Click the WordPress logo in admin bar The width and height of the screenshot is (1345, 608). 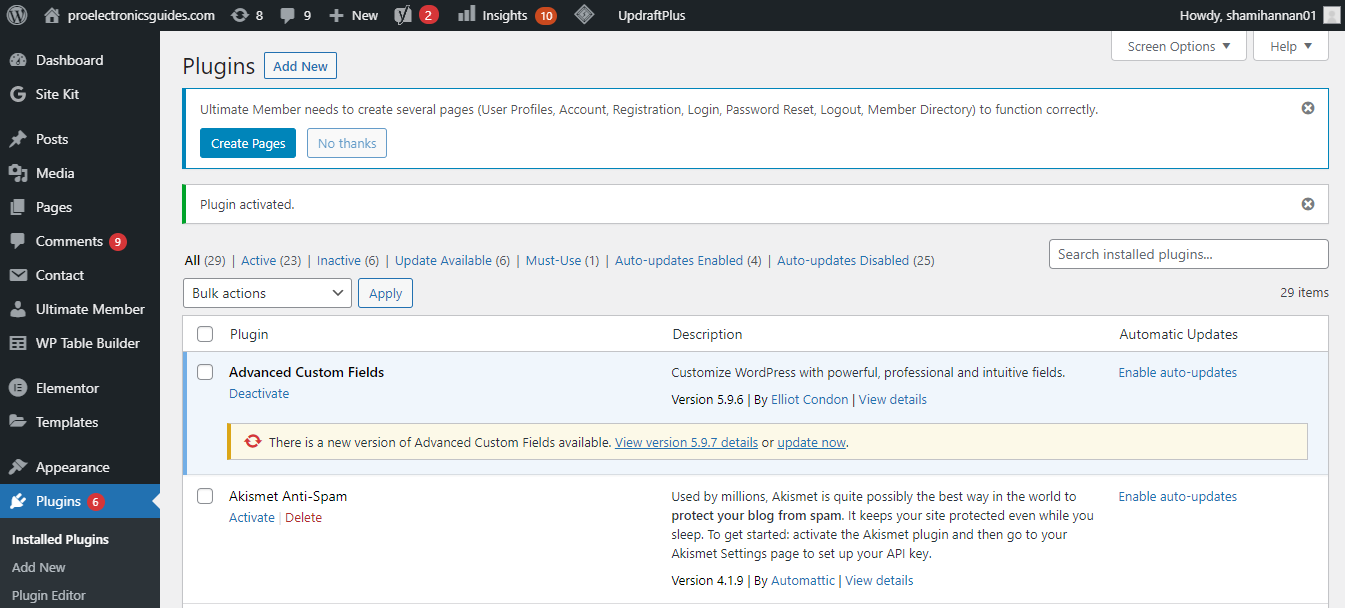click(17, 15)
